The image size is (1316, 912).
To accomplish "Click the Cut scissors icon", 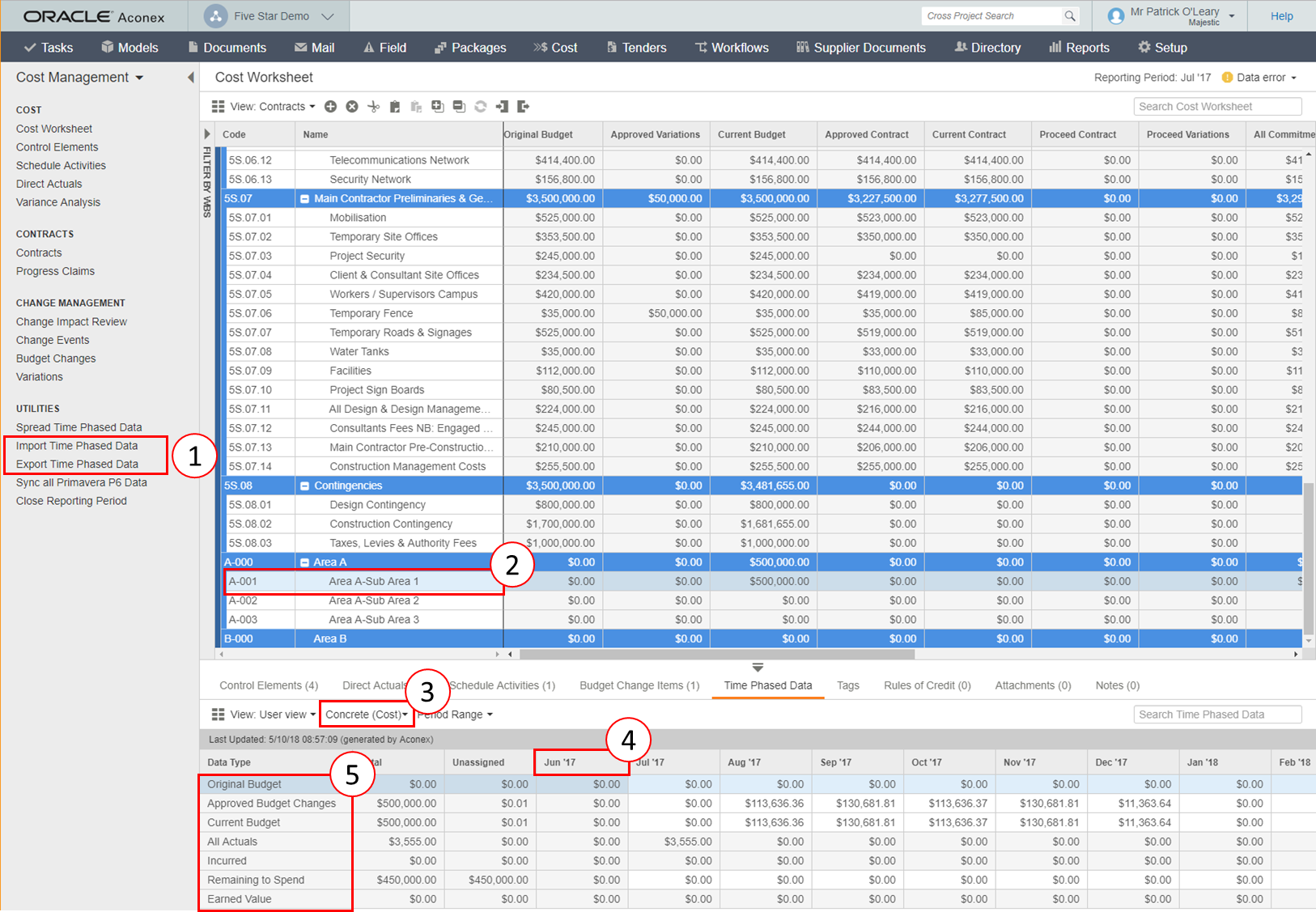I will pos(373,107).
